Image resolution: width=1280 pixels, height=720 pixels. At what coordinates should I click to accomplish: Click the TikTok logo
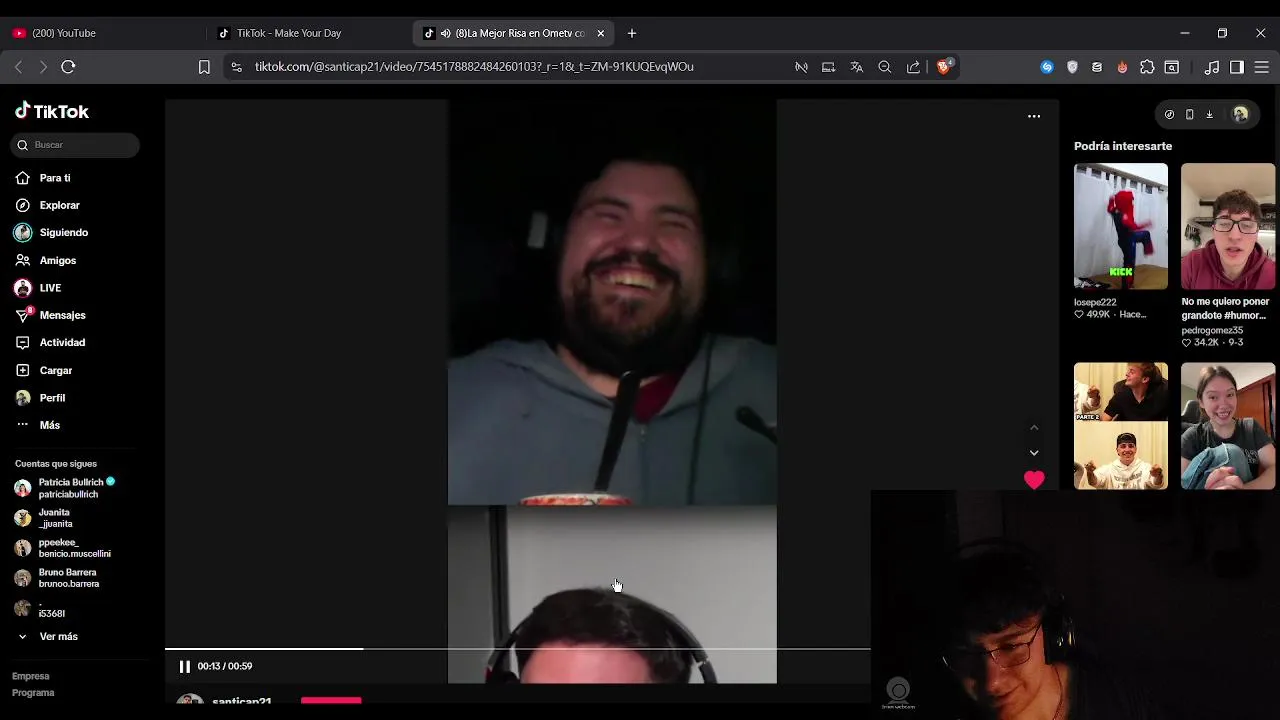click(x=52, y=111)
